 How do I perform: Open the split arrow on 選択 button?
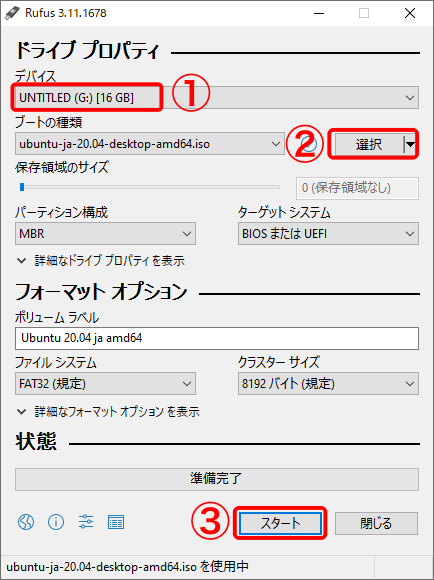tap(410, 144)
